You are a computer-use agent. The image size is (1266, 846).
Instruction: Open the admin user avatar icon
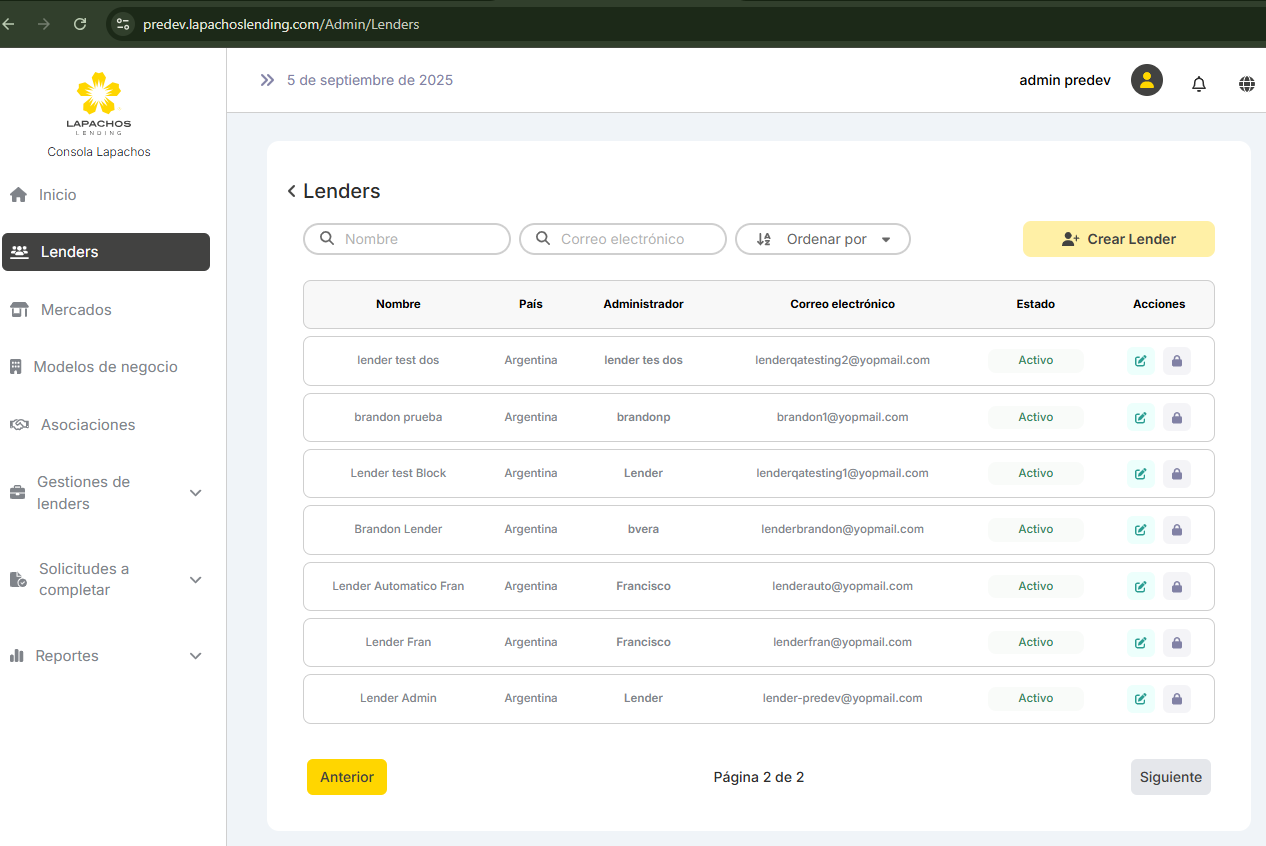click(x=1146, y=81)
